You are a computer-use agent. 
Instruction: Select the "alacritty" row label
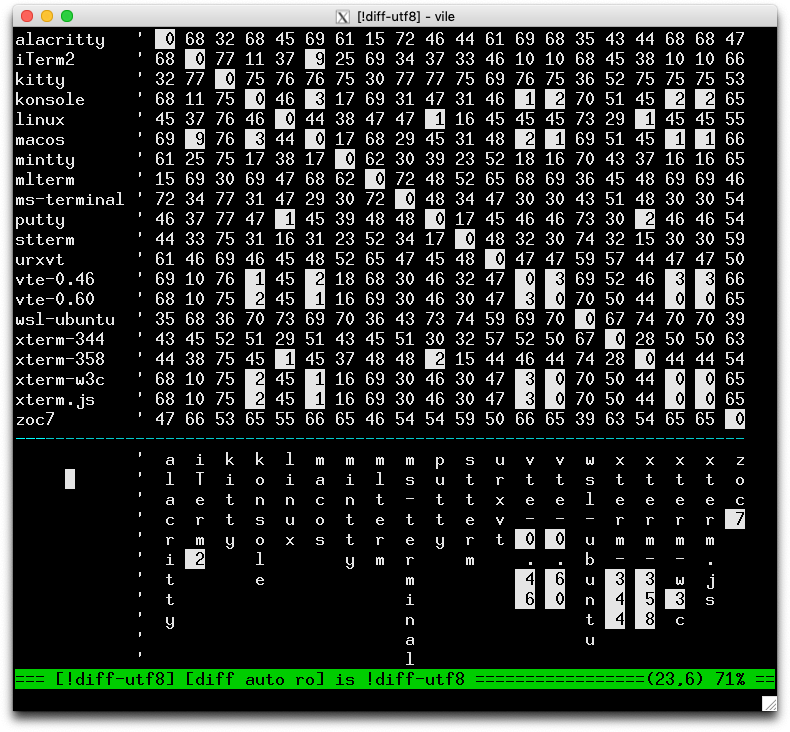[60, 40]
